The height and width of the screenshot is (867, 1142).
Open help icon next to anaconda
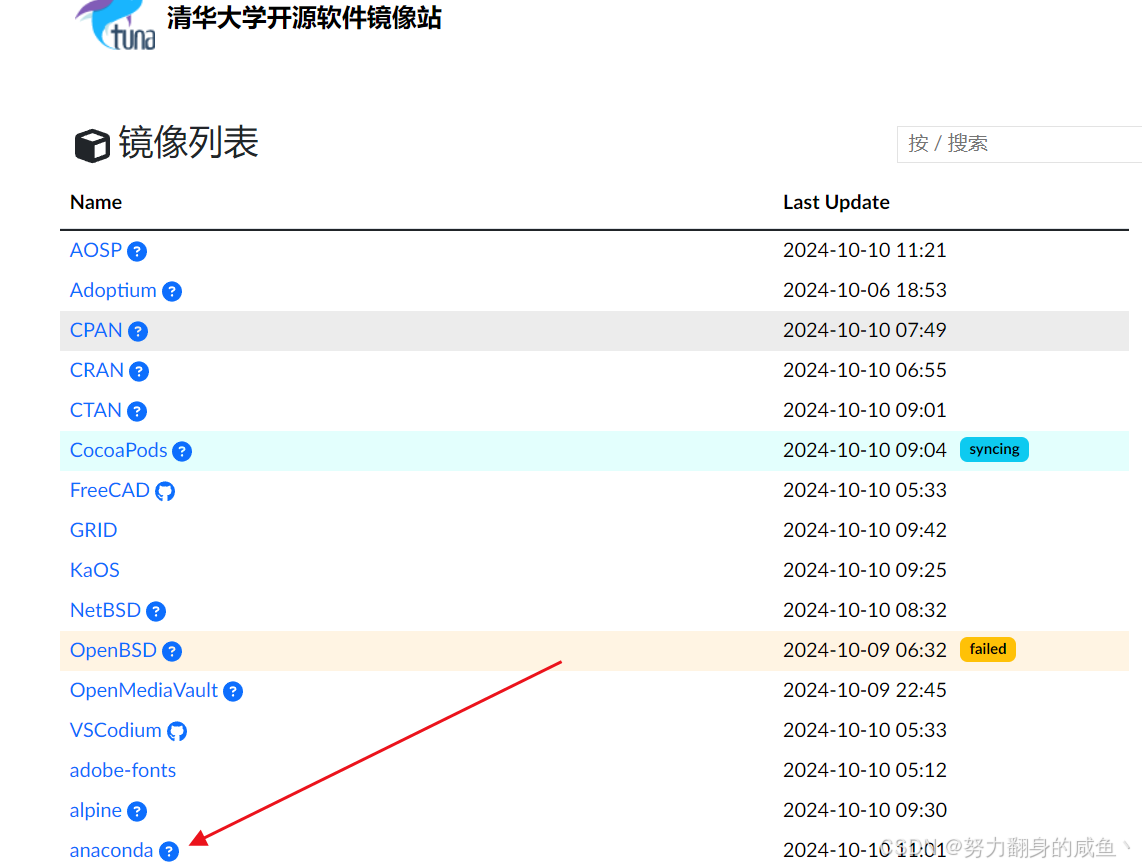[x=169, y=852]
